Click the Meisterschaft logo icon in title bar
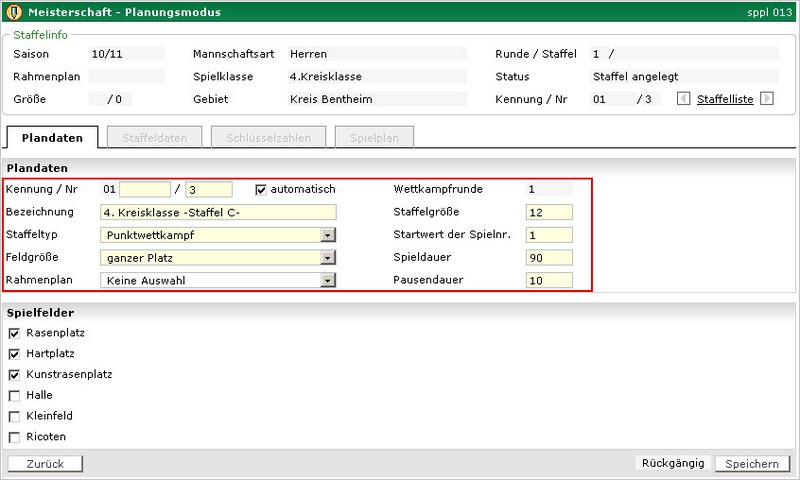 click(13, 12)
